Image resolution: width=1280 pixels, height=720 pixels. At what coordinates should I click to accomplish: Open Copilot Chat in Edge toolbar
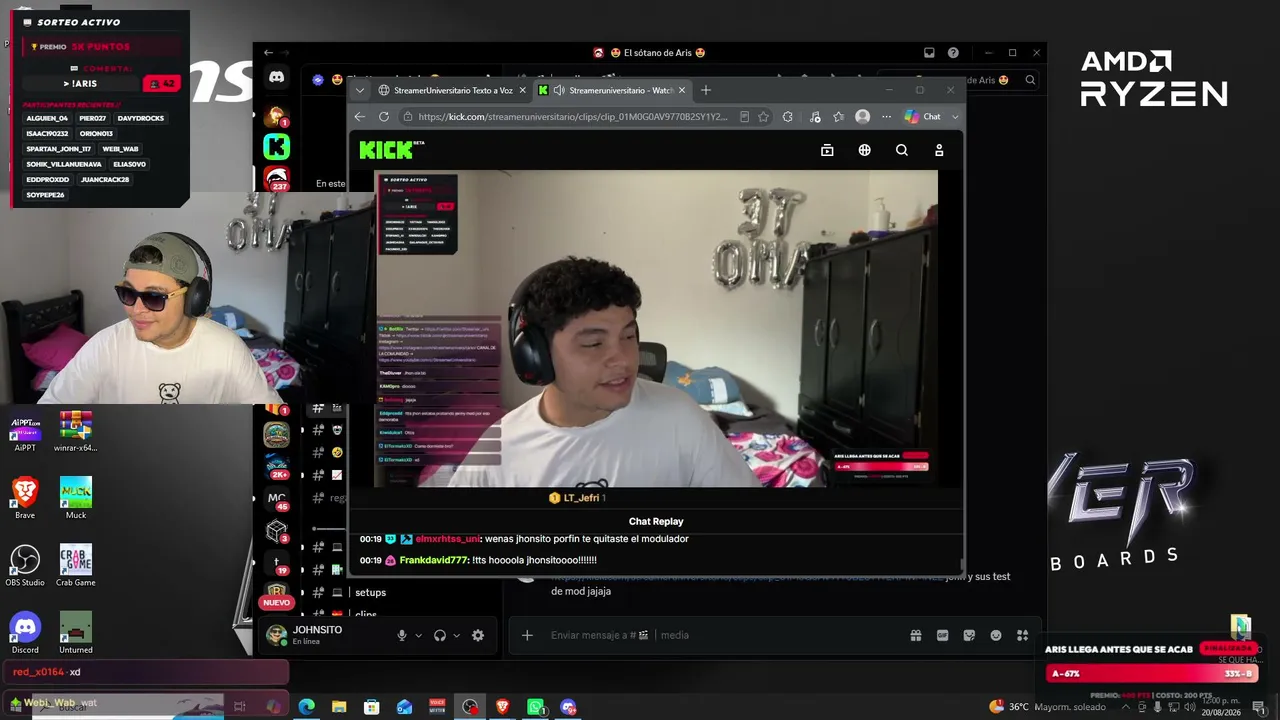tap(923, 117)
